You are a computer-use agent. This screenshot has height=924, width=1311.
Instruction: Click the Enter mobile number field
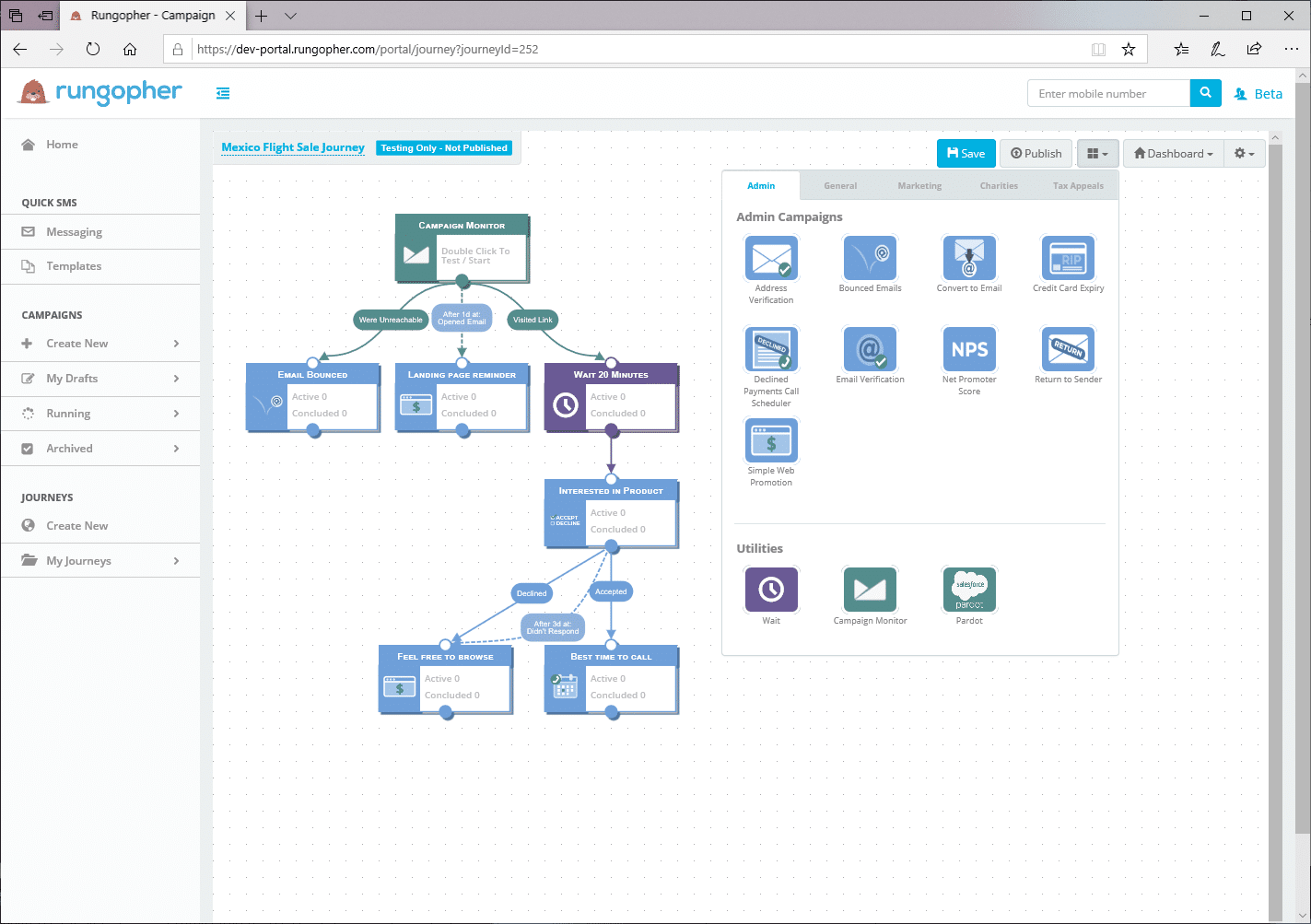pyautogui.click(x=1108, y=94)
